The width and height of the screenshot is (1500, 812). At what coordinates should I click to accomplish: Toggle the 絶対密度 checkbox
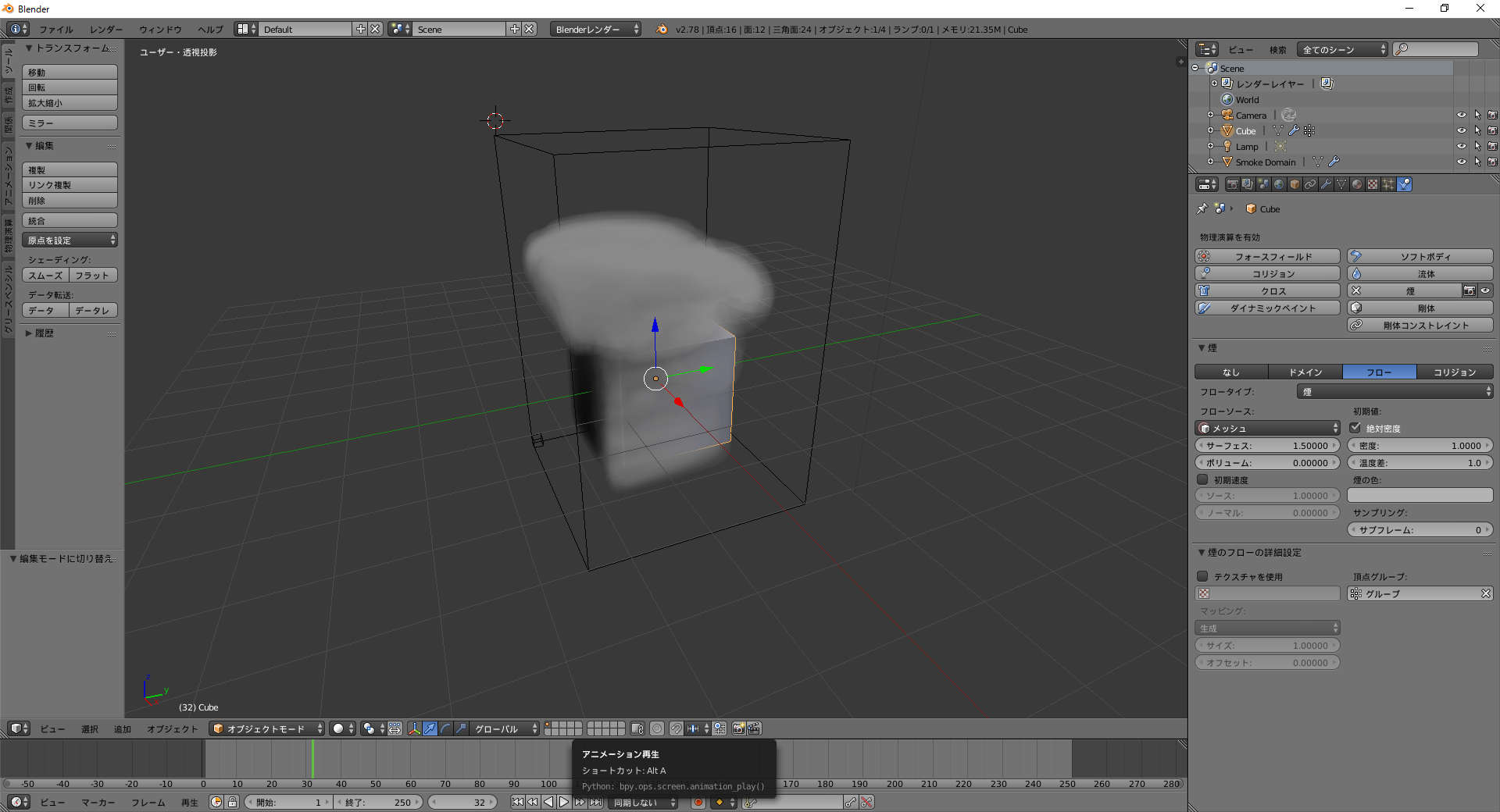(x=1355, y=428)
